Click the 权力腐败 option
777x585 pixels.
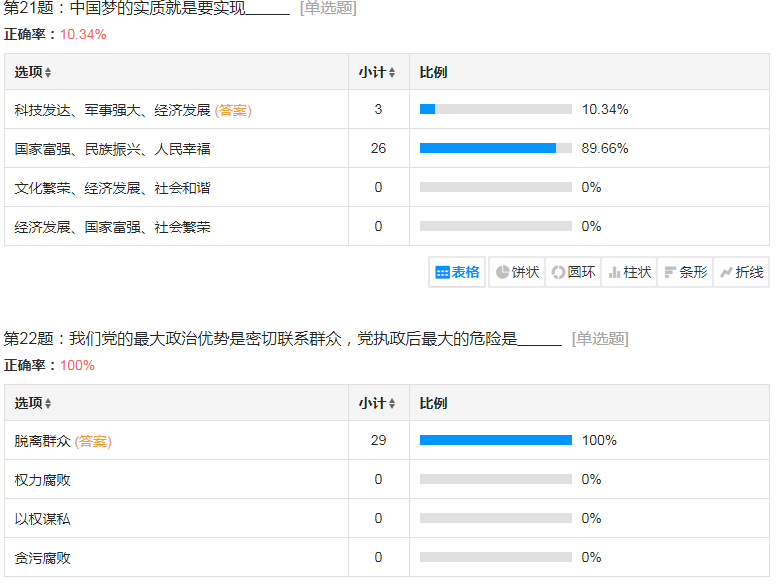tap(42, 480)
